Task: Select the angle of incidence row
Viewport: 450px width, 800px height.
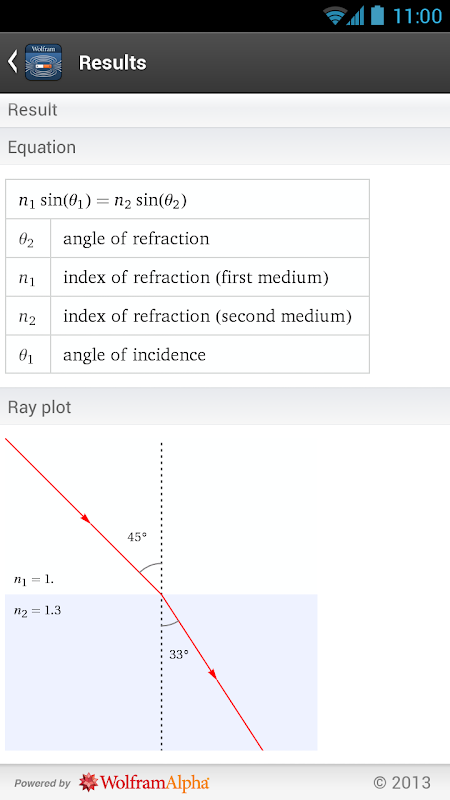Action: click(x=187, y=355)
